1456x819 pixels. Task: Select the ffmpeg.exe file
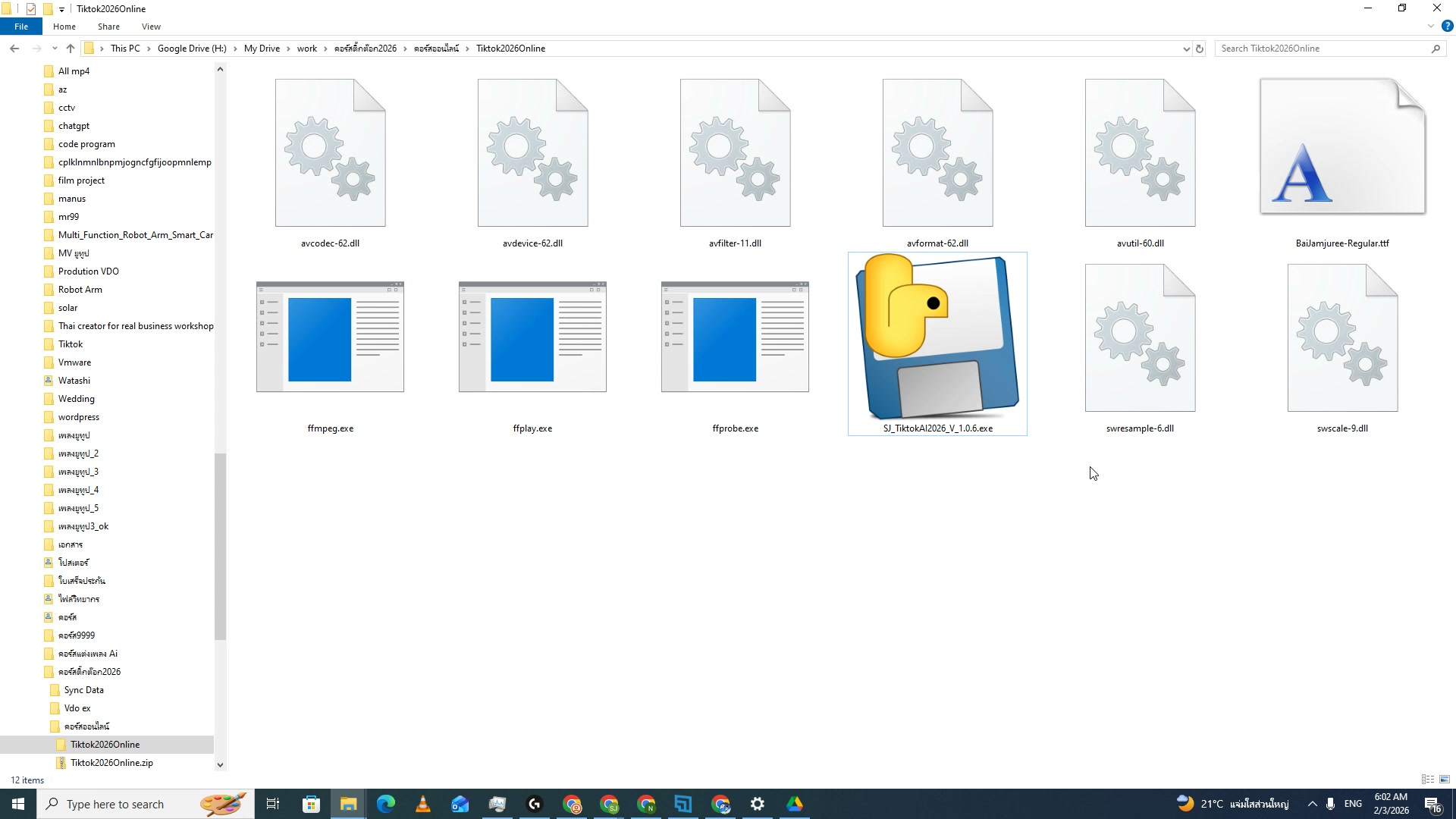(329, 337)
